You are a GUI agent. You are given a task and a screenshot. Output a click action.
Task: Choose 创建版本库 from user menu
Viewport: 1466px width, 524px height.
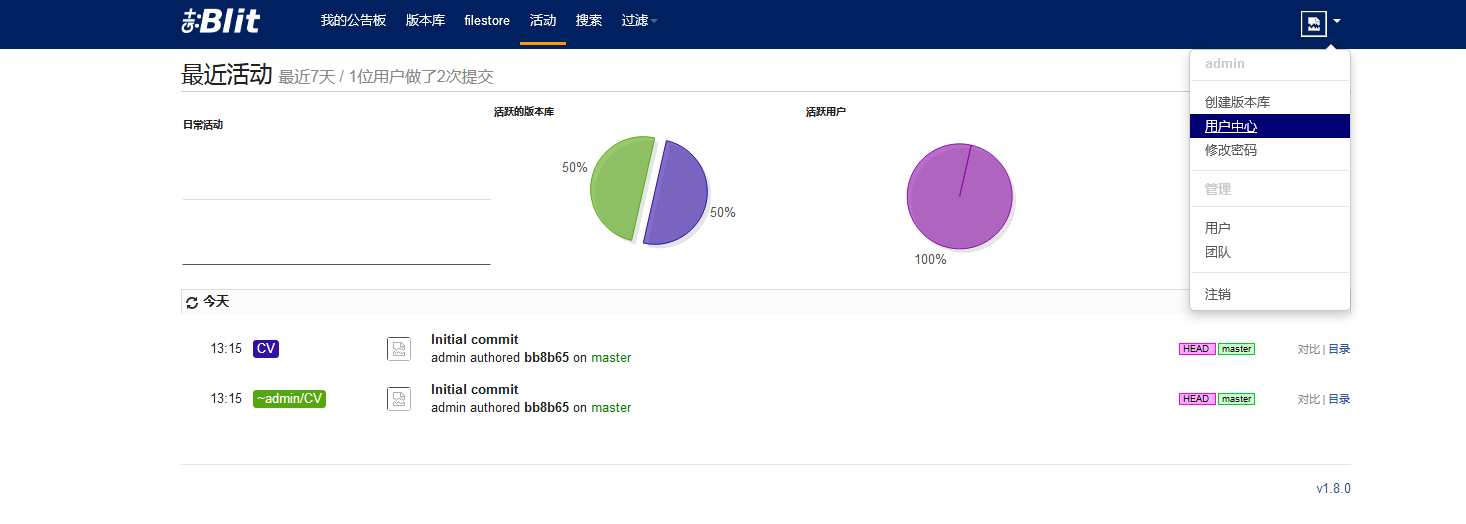(1270, 102)
